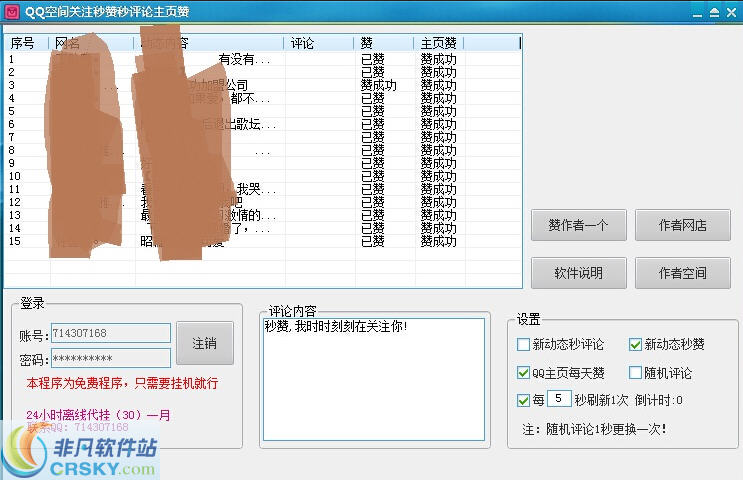Click the refresh seconds field showing 5
The width and height of the screenshot is (743, 480).
[x=559, y=400]
